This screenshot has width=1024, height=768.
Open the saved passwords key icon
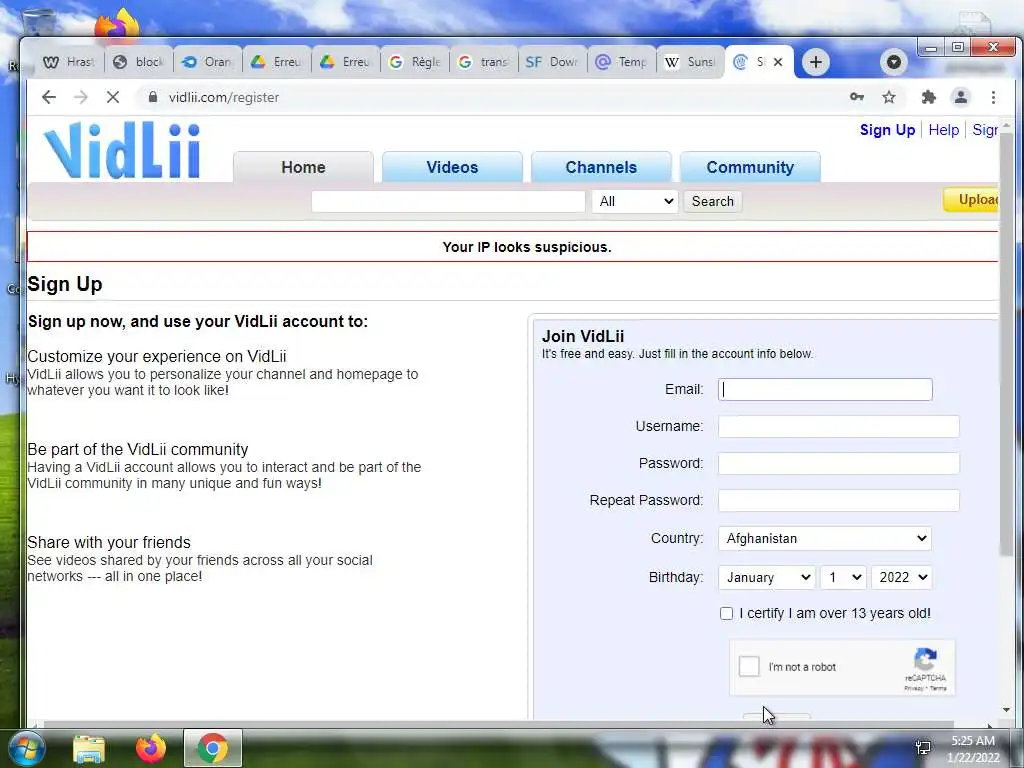(x=857, y=97)
